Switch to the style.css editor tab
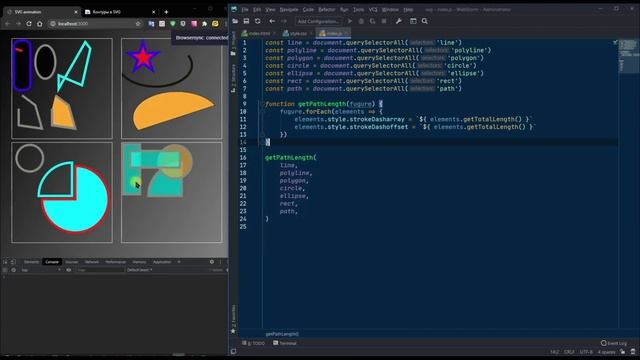The width and height of the screenshot is (640, 360). pos(298,33)
